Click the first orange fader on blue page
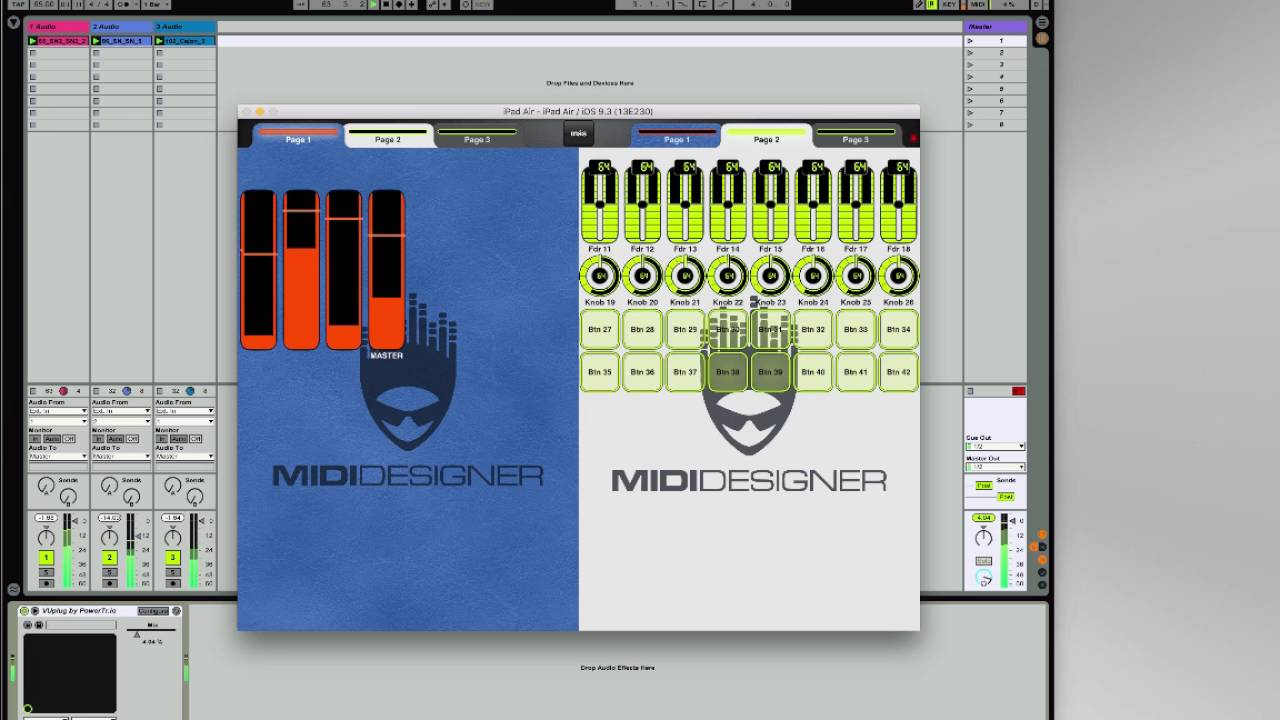 (x=258, y=269)
